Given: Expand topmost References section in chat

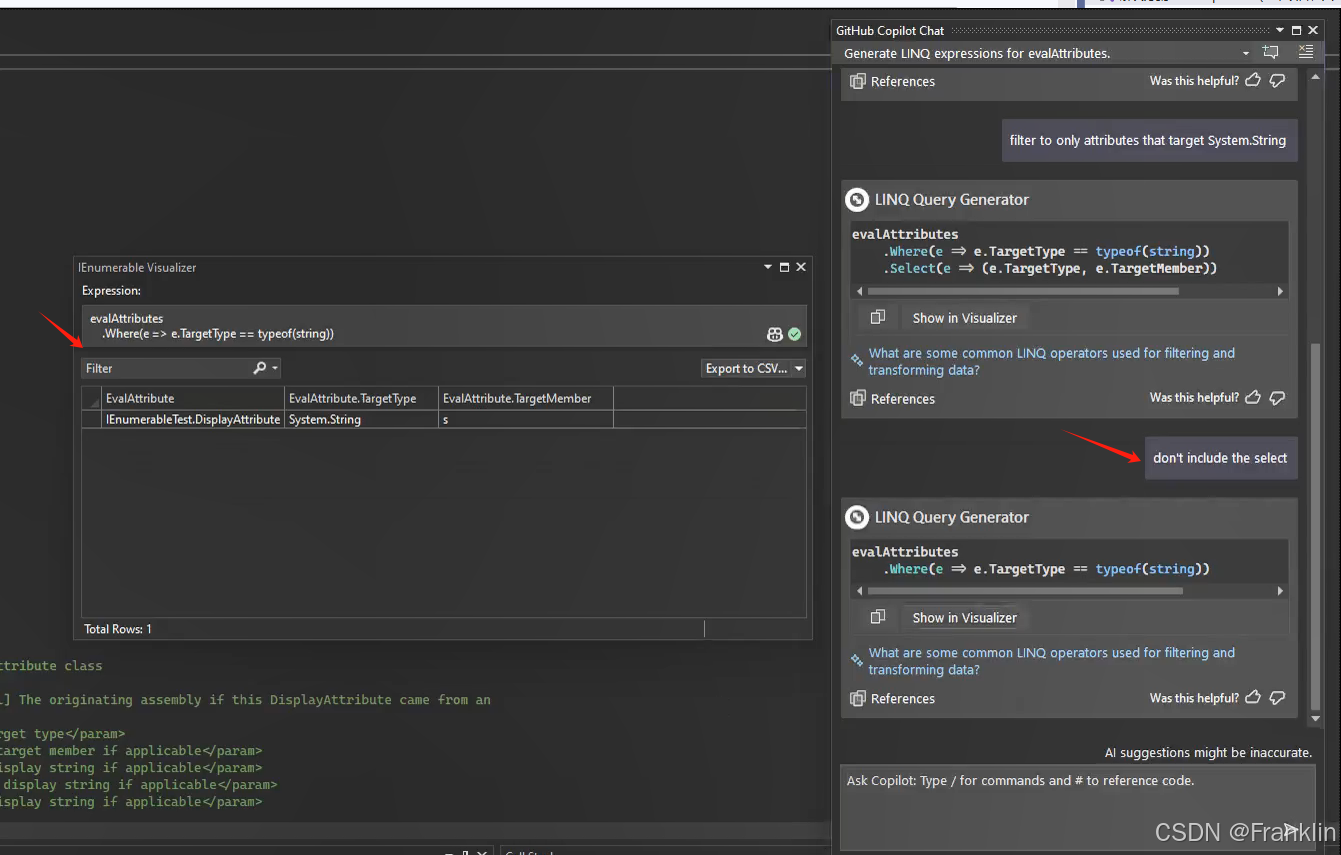Looking at the screenshot, I should (892, 81).
